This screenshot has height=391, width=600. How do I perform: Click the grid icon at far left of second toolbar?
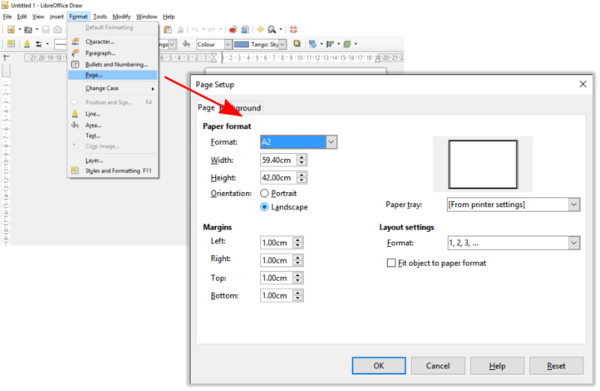point(11,44)
